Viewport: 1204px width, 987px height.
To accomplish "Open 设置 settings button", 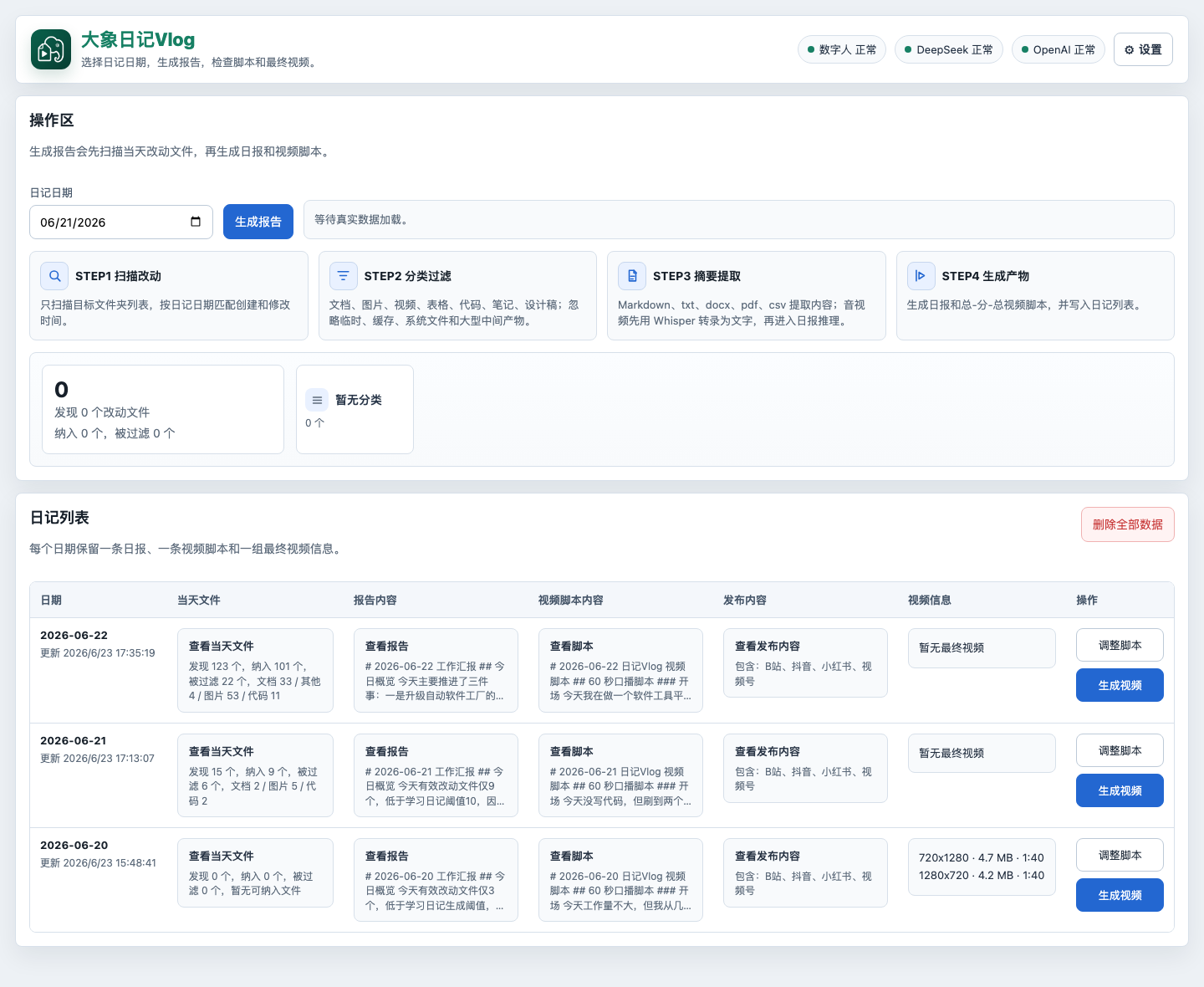I will tap(1143, 49).
